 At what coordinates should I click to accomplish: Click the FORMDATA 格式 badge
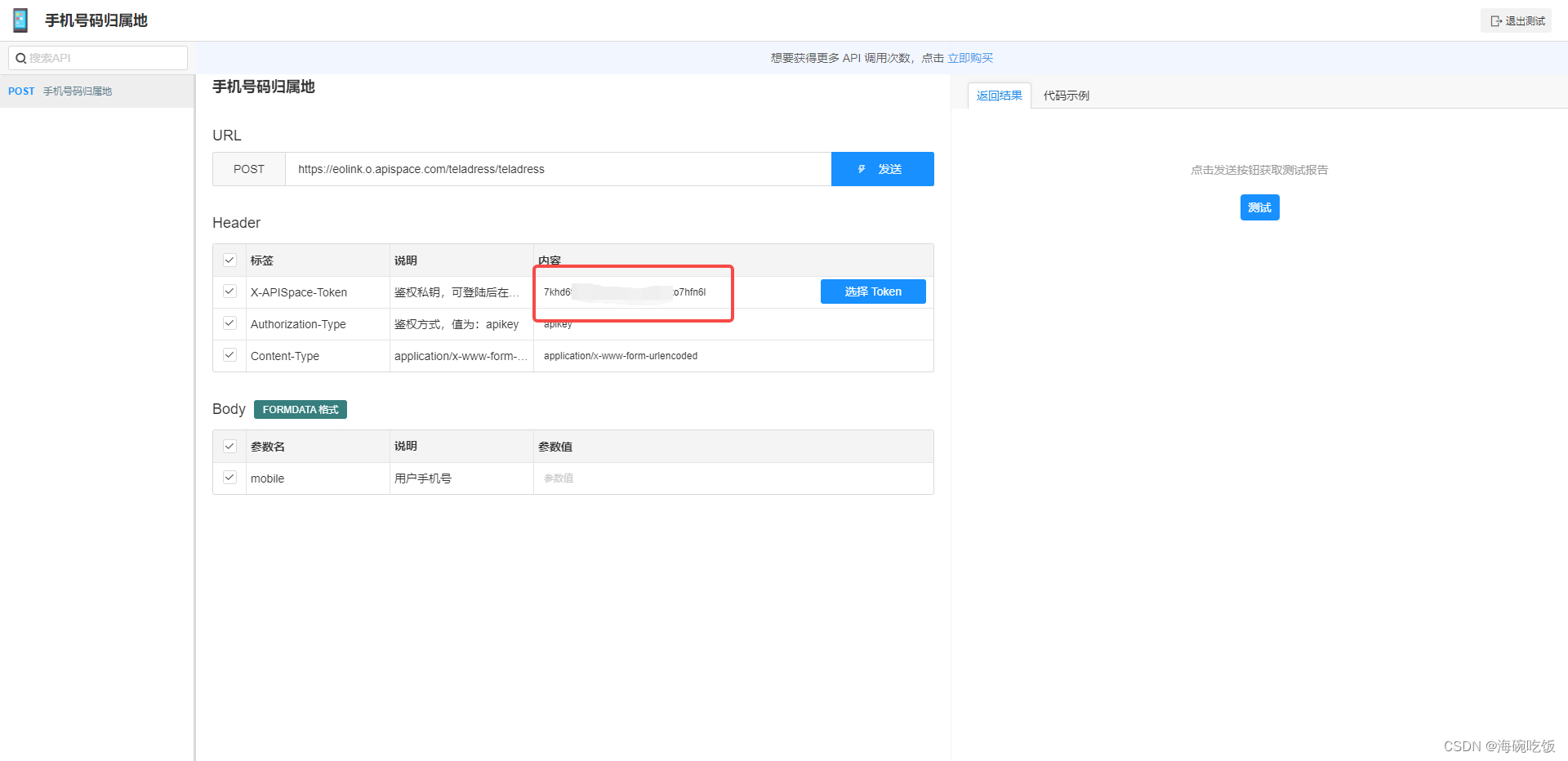coord(301,410)
